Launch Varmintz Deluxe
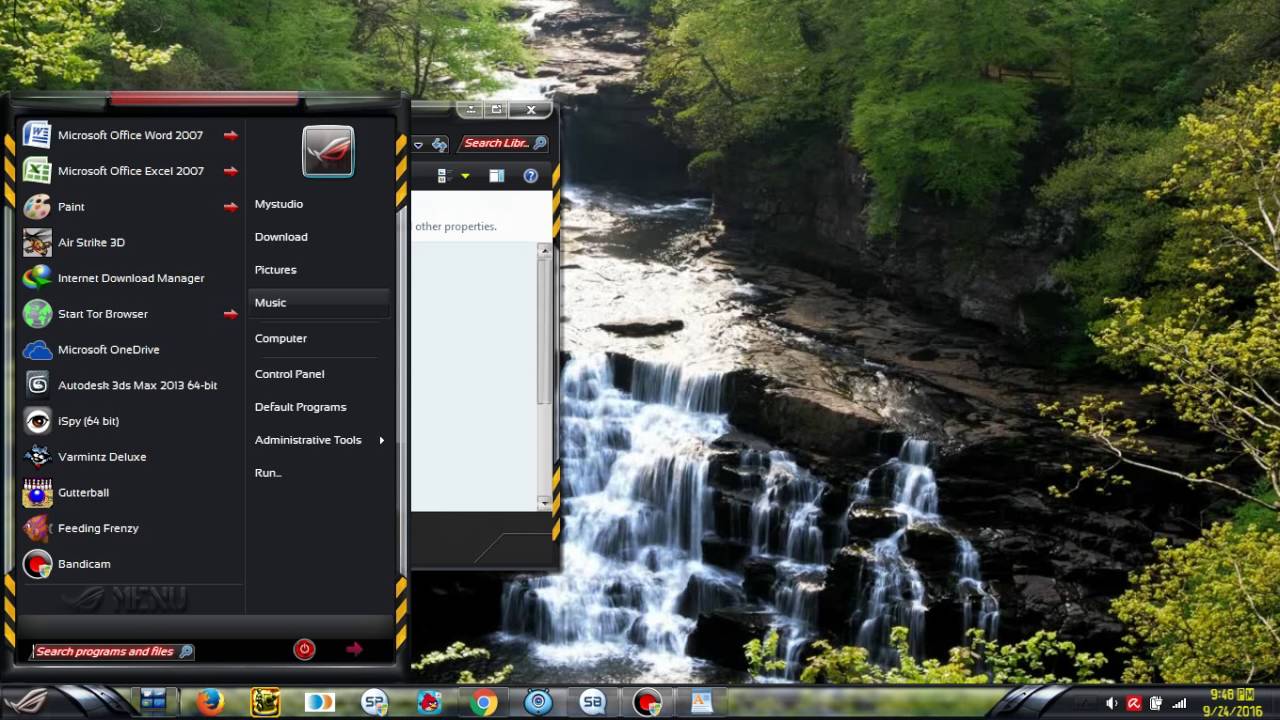The height and width of the screenshot is (720, 1280). 130,457
